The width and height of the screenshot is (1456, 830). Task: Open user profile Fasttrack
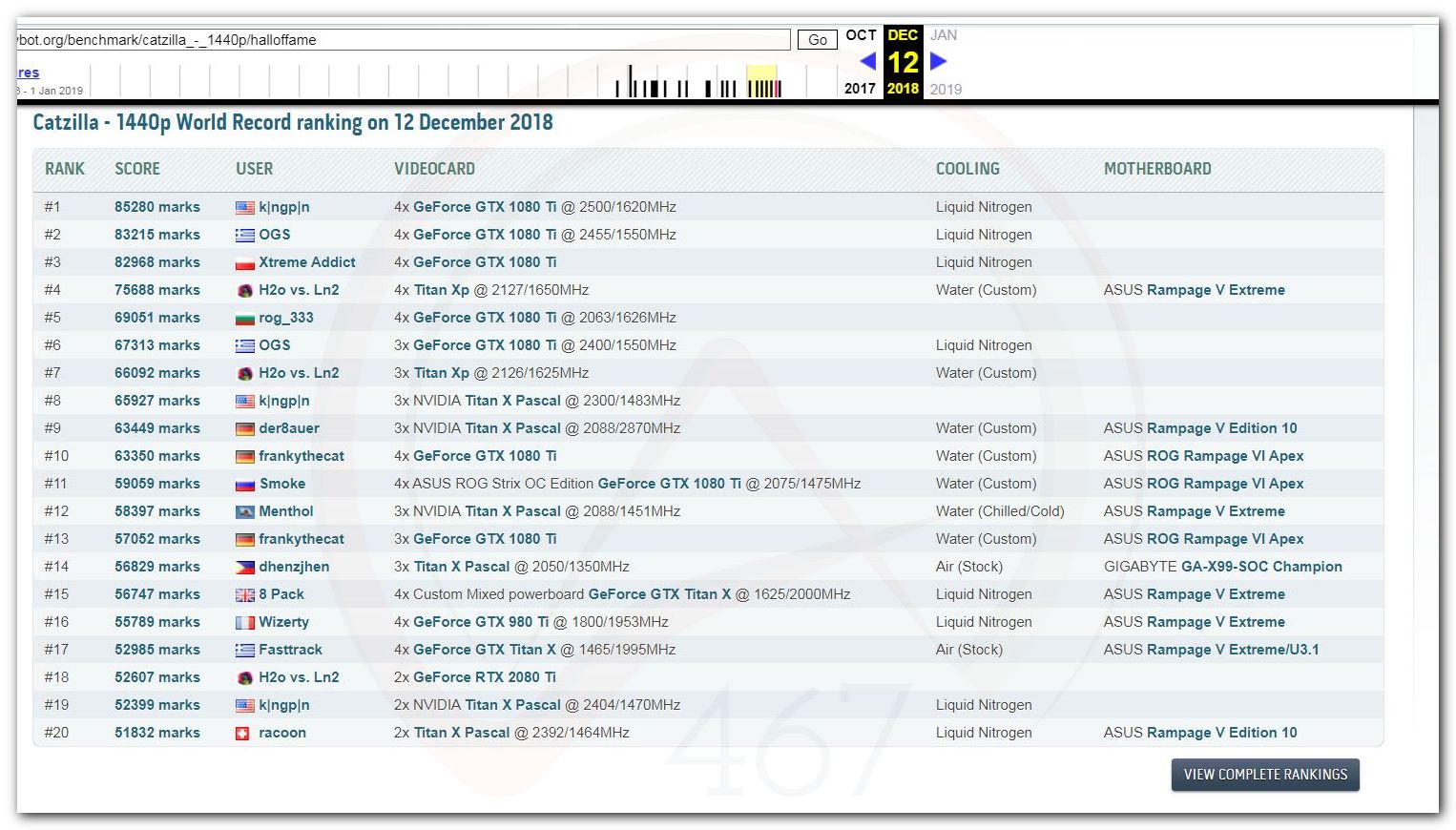coord(291,650)
